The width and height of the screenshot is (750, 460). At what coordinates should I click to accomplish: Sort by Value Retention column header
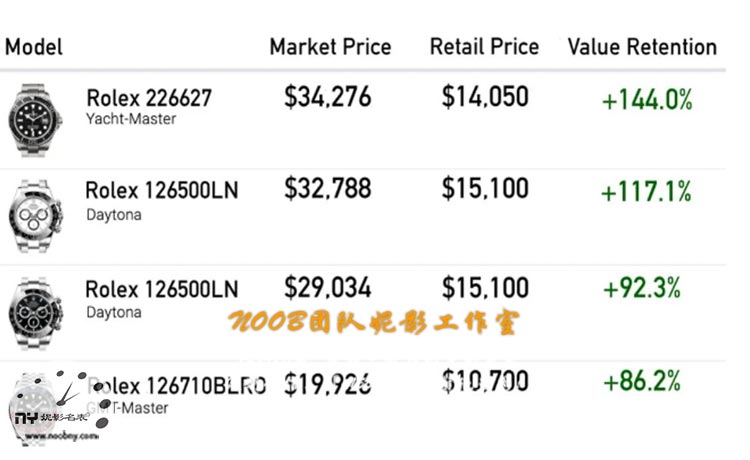point(642,47)
